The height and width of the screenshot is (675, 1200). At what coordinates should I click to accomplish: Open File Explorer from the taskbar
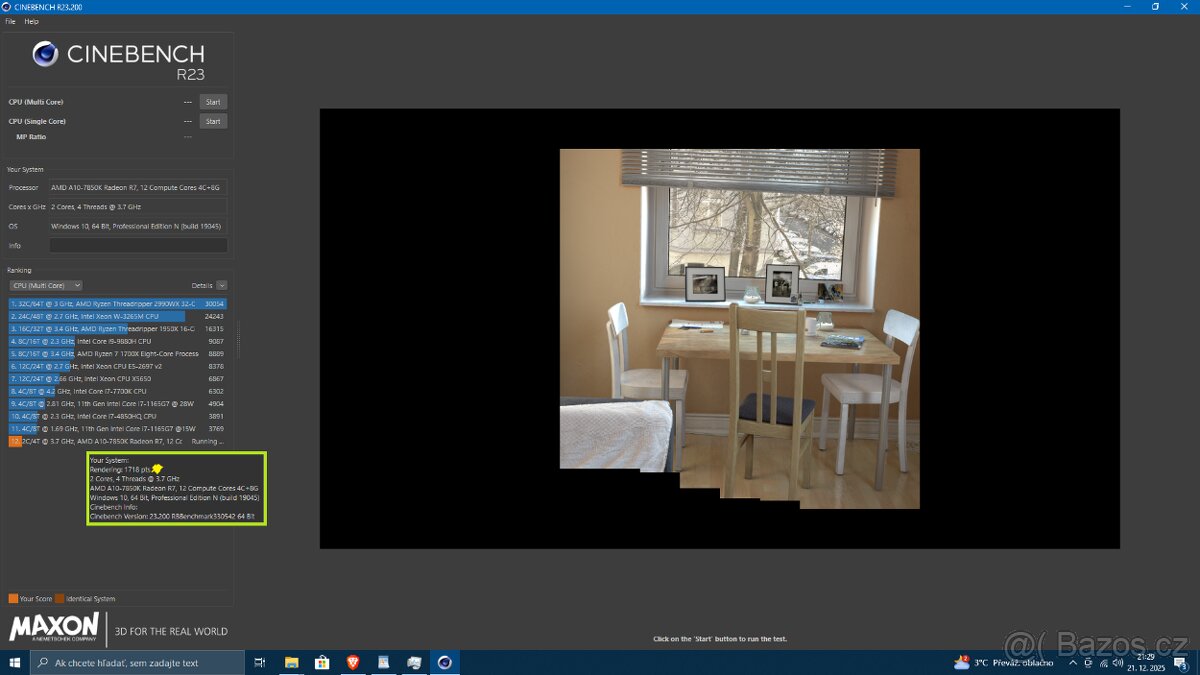click(x=291, y=662)
